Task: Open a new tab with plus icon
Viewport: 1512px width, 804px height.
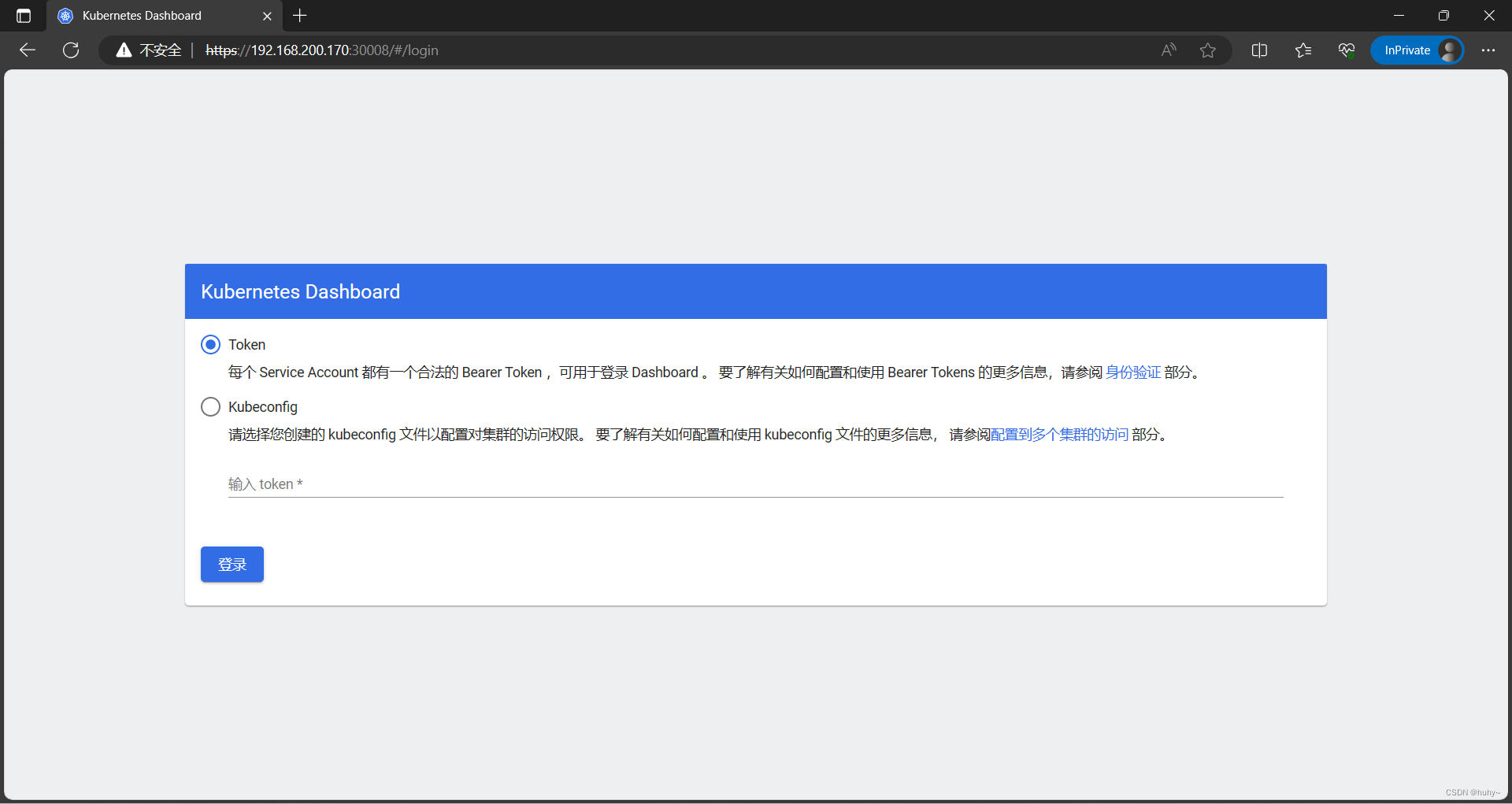Action: pyautogui.click(x=300, y=16)
